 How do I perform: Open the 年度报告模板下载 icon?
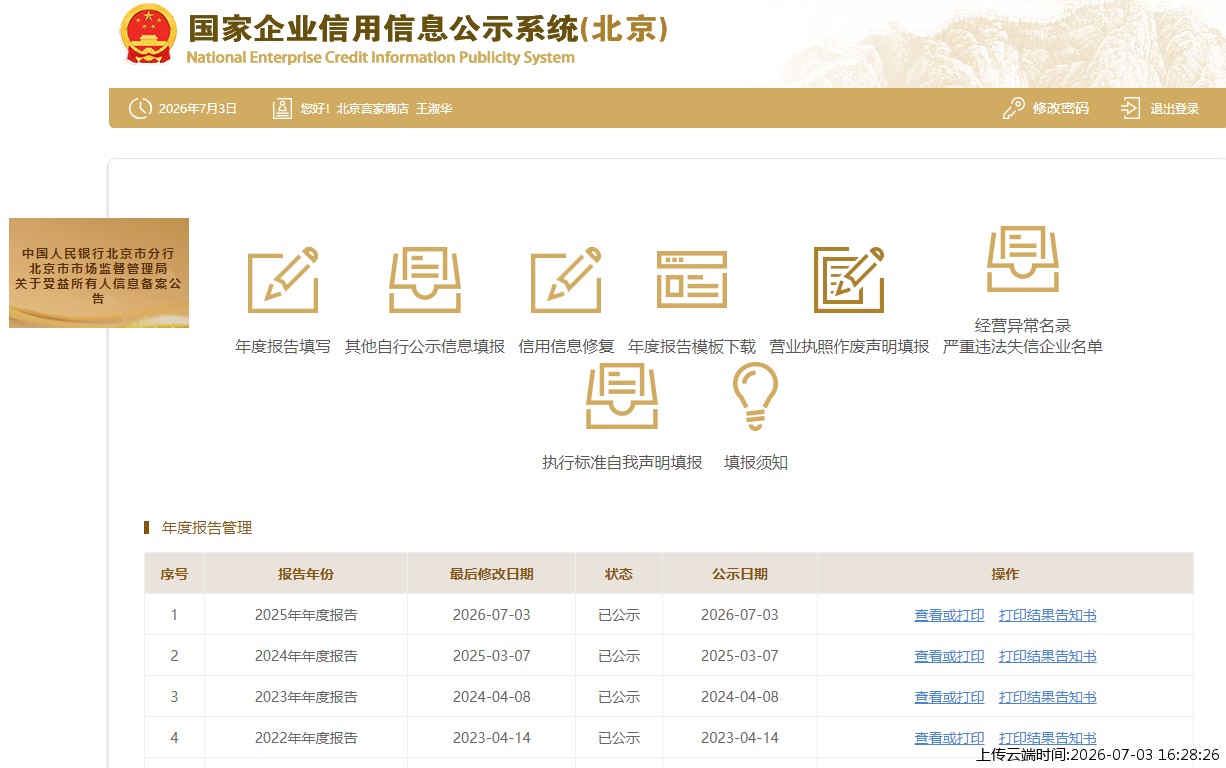tap(692, 279)
